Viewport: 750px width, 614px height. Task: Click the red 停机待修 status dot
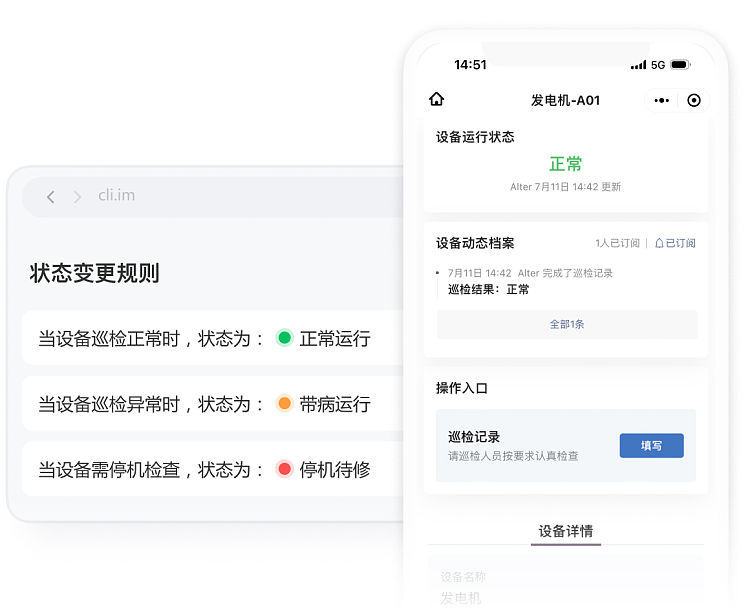[x=284, y=469]
